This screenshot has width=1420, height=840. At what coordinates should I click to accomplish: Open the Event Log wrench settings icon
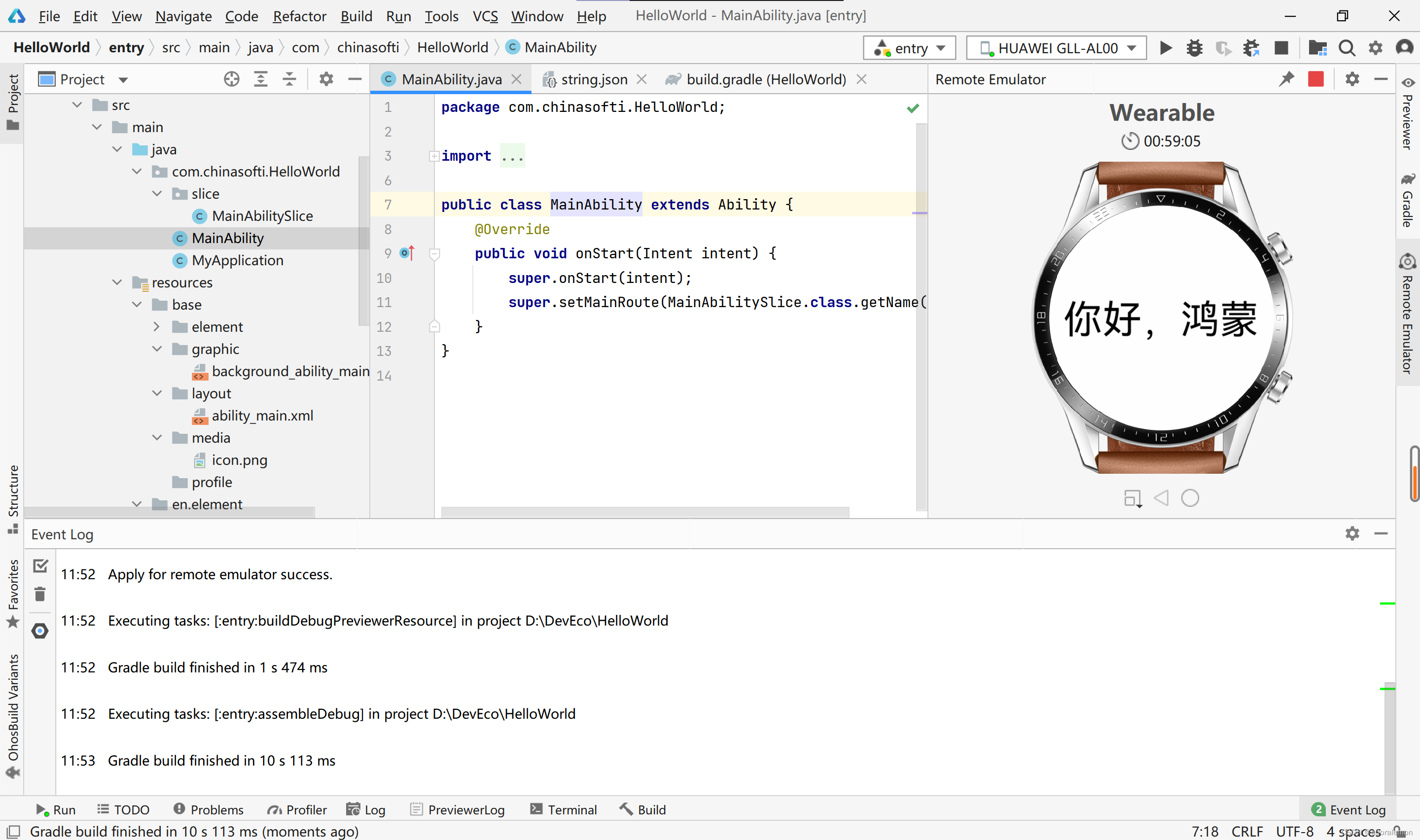[x=40, y=630]
